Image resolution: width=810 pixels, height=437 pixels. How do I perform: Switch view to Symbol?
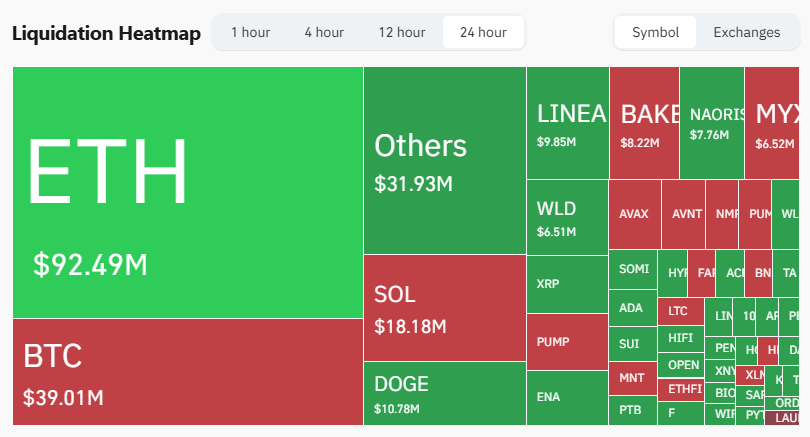[656, 32]
